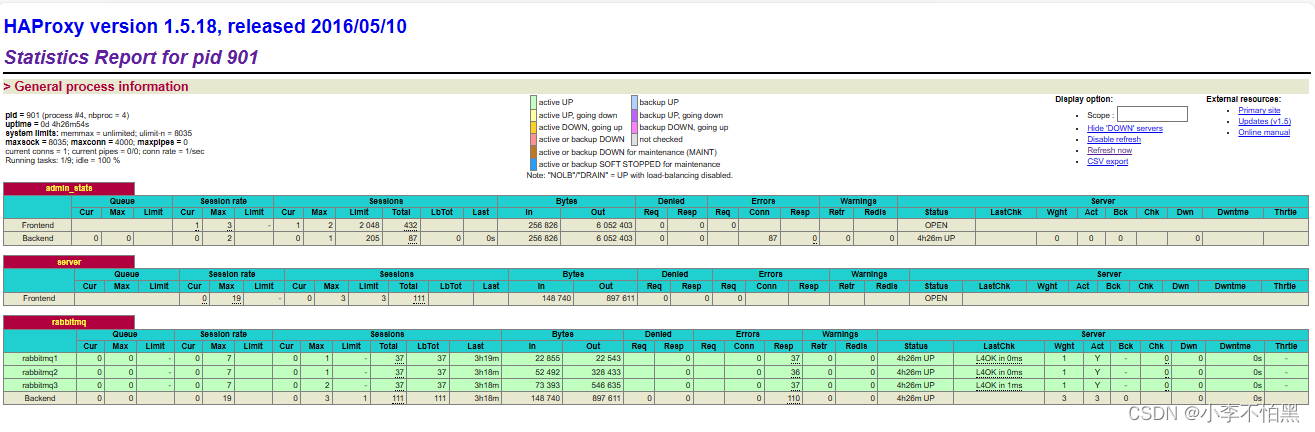The image size is (1315, 432).
Task: Click the sessions limit value 2 048
Action: 367,225
